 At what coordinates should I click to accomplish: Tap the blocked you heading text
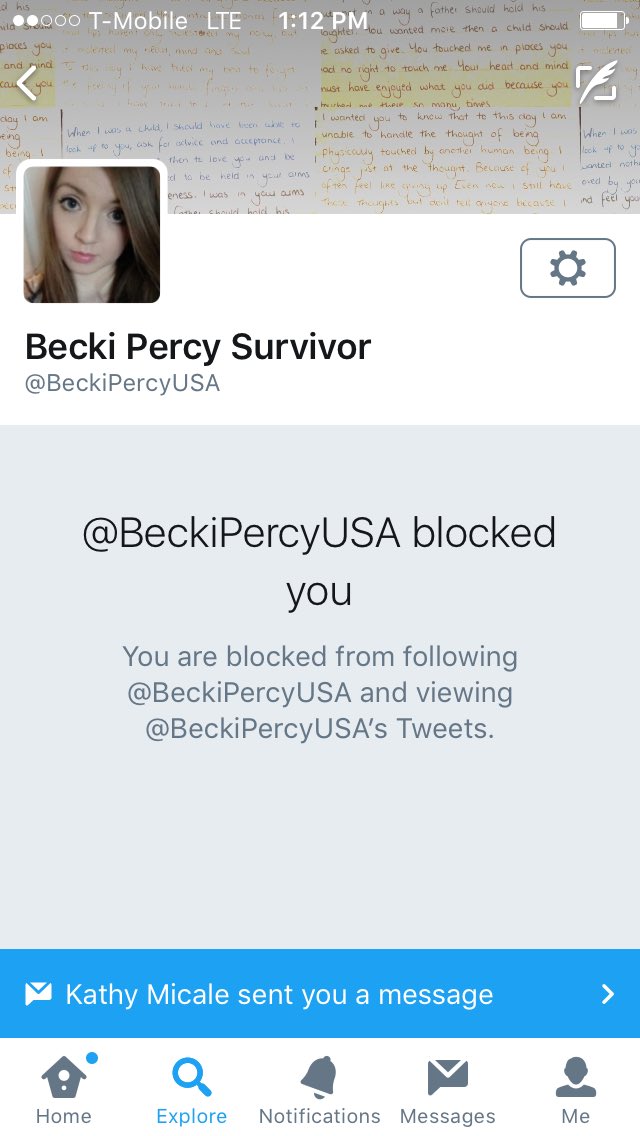(x=319, y=562)
